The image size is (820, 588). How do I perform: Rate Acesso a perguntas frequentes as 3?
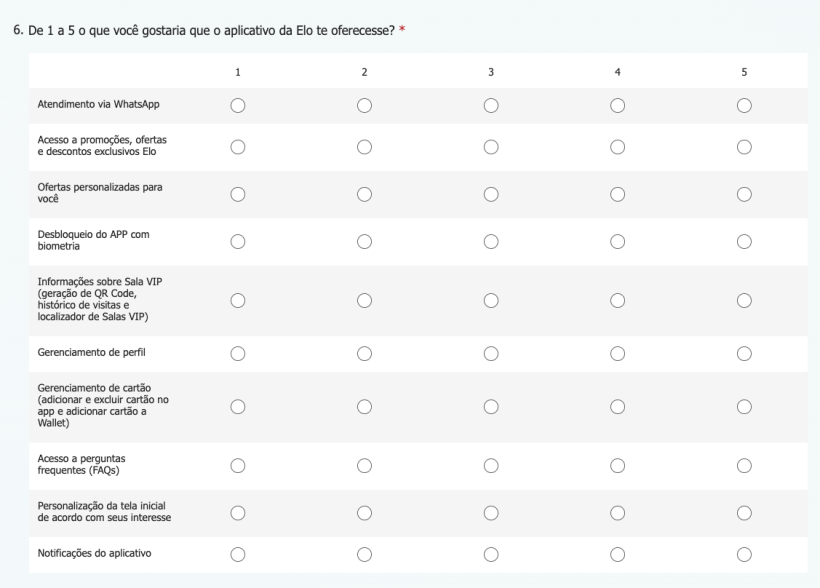click(x=491, y=465)
